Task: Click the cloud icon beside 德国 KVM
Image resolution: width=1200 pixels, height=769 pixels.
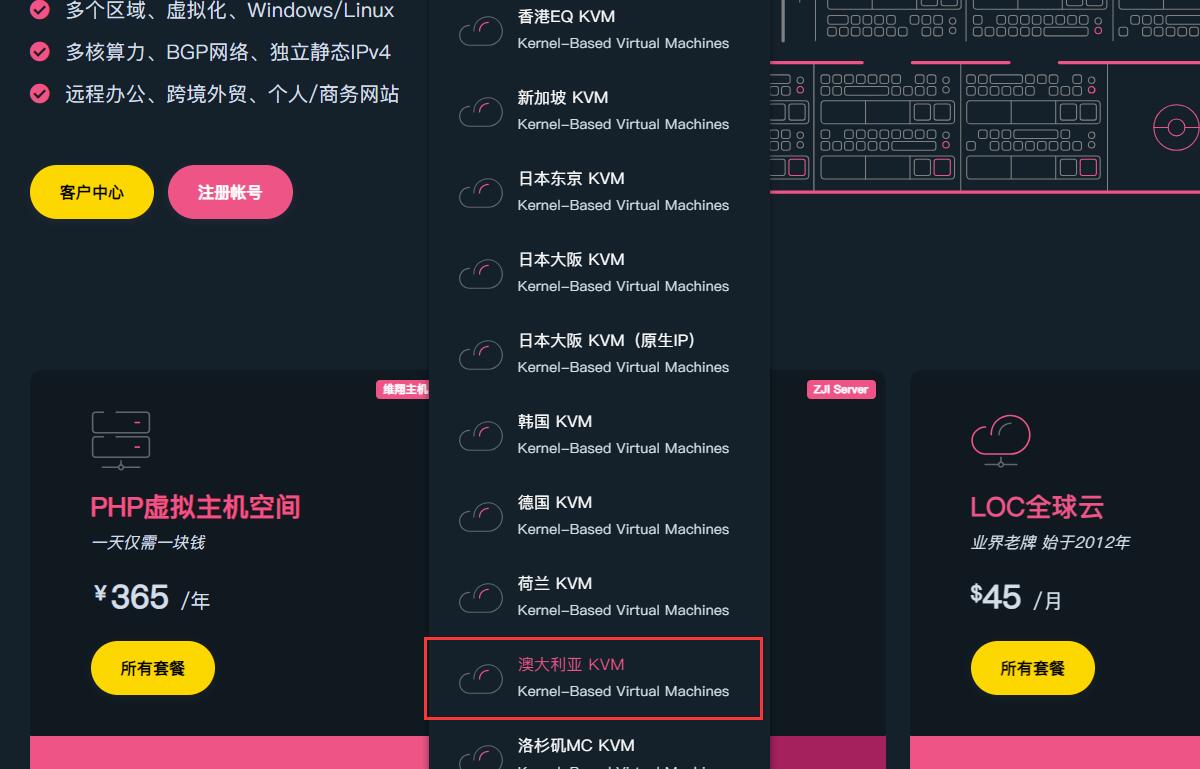Action: (481, 517)
